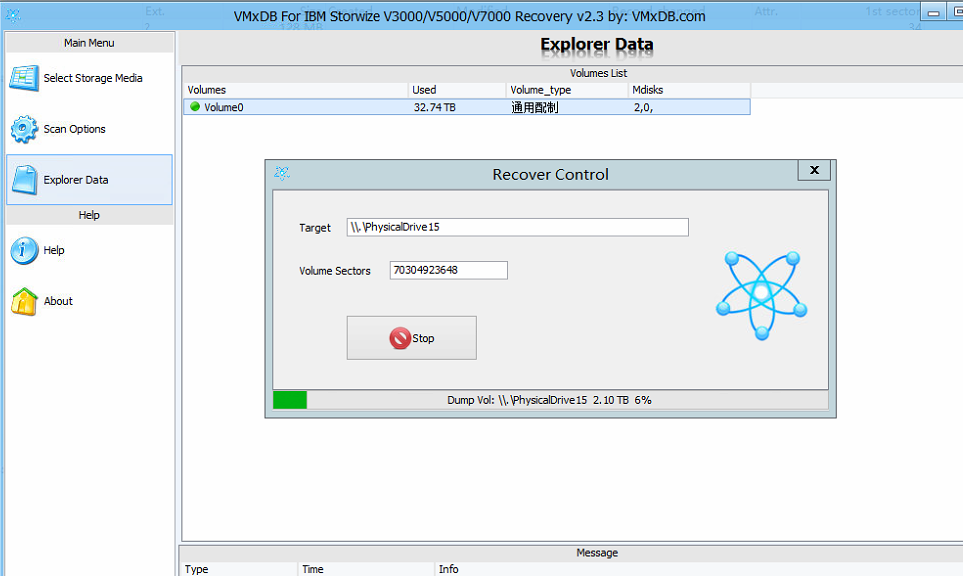The height and width of the screenshot is (576, 963).
Task: Click the Time column header in Message
Action: (366, 569)
